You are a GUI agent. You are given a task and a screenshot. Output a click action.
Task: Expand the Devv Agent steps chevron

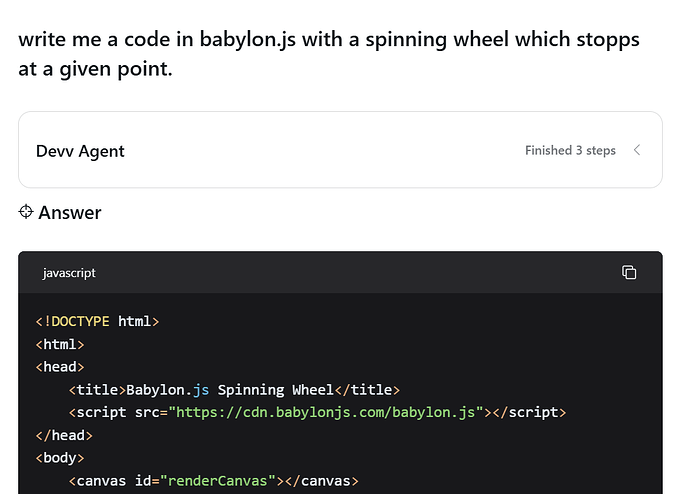pyautogui.click(x=637, y=150)
